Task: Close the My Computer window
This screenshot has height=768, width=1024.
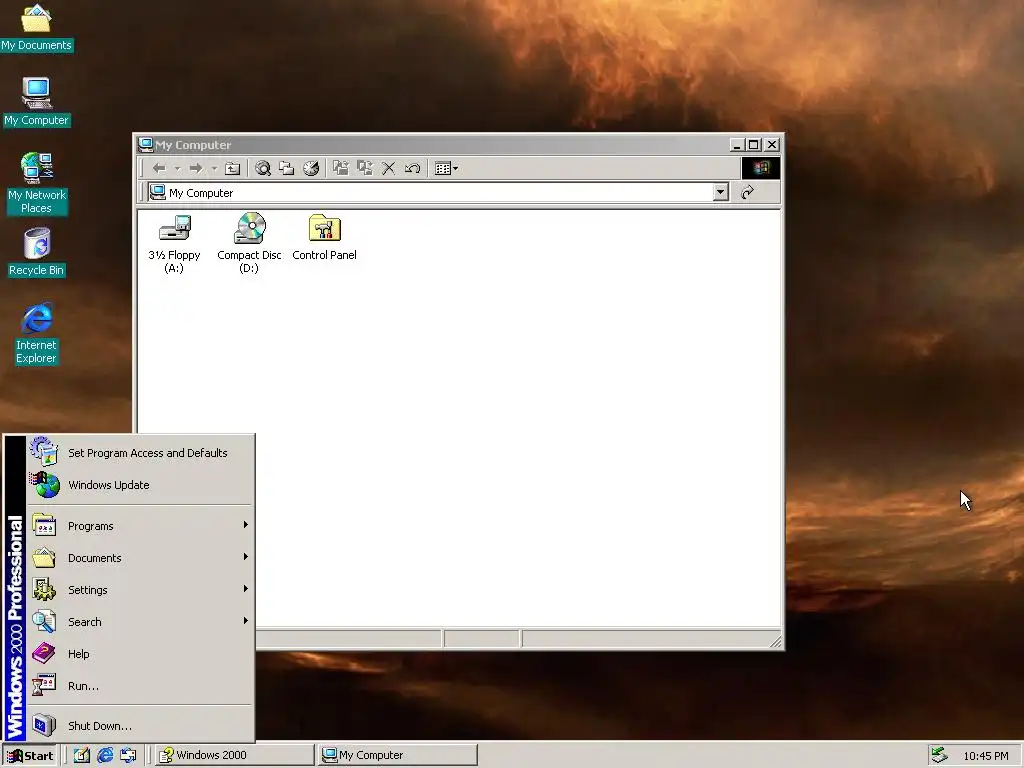Action: [772, 144]
